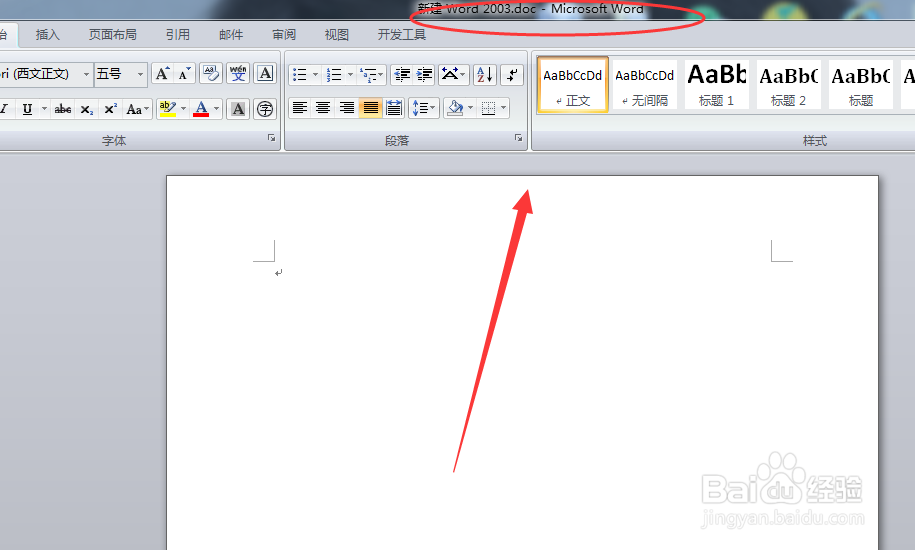Apply the 标题 style

coord(861,85)
